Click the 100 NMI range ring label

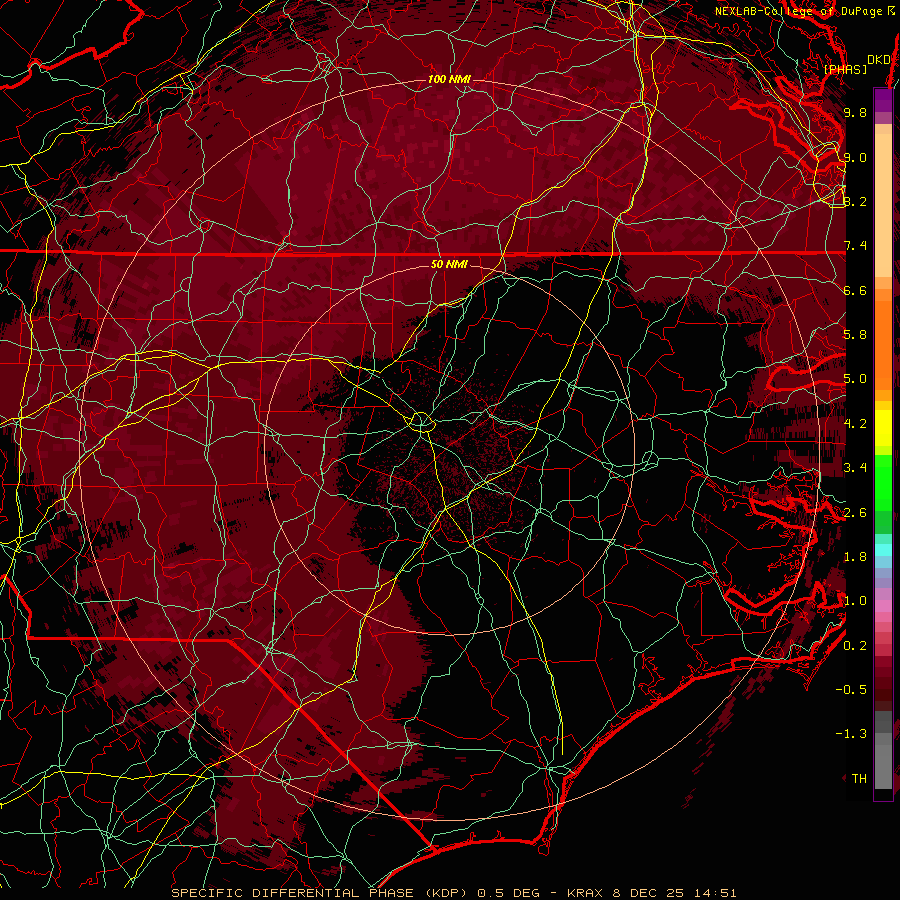pos(449,79)
